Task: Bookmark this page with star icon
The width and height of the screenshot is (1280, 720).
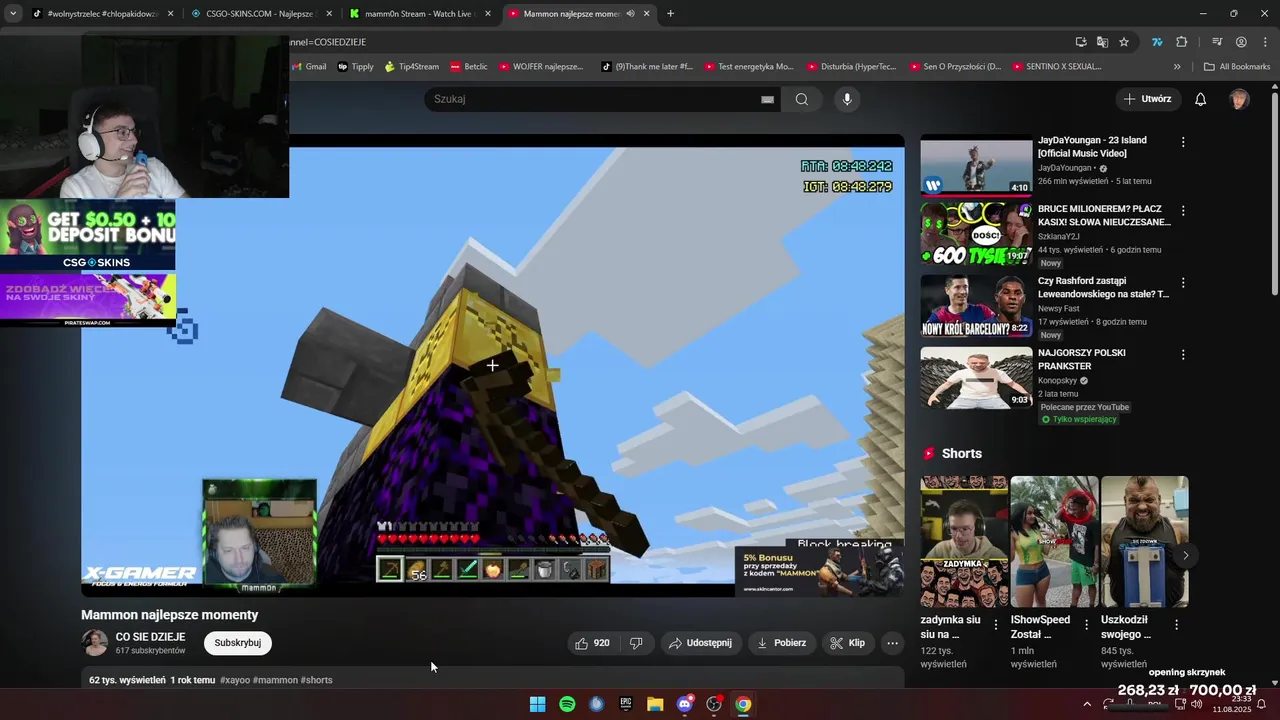Action: click(1124, 42)
